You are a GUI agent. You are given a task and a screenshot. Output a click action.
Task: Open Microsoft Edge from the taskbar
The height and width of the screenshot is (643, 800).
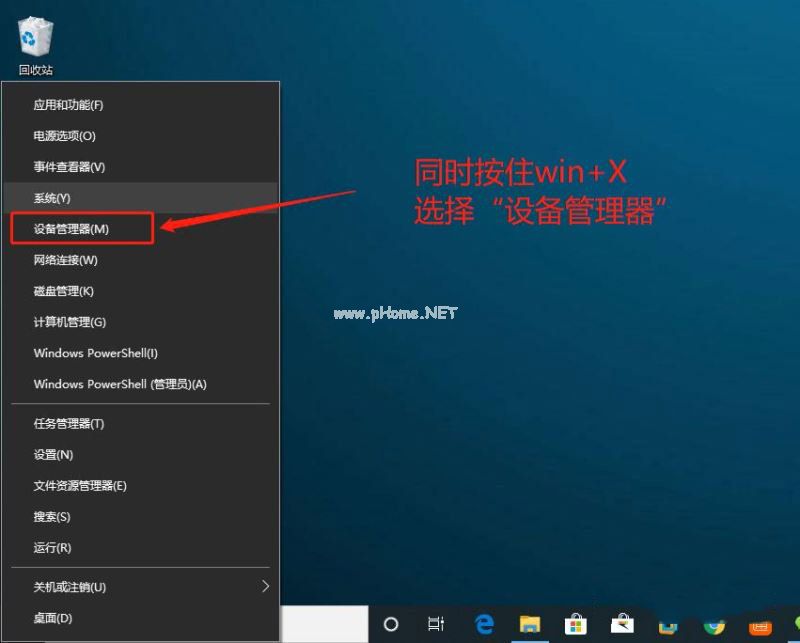(482, 625)
